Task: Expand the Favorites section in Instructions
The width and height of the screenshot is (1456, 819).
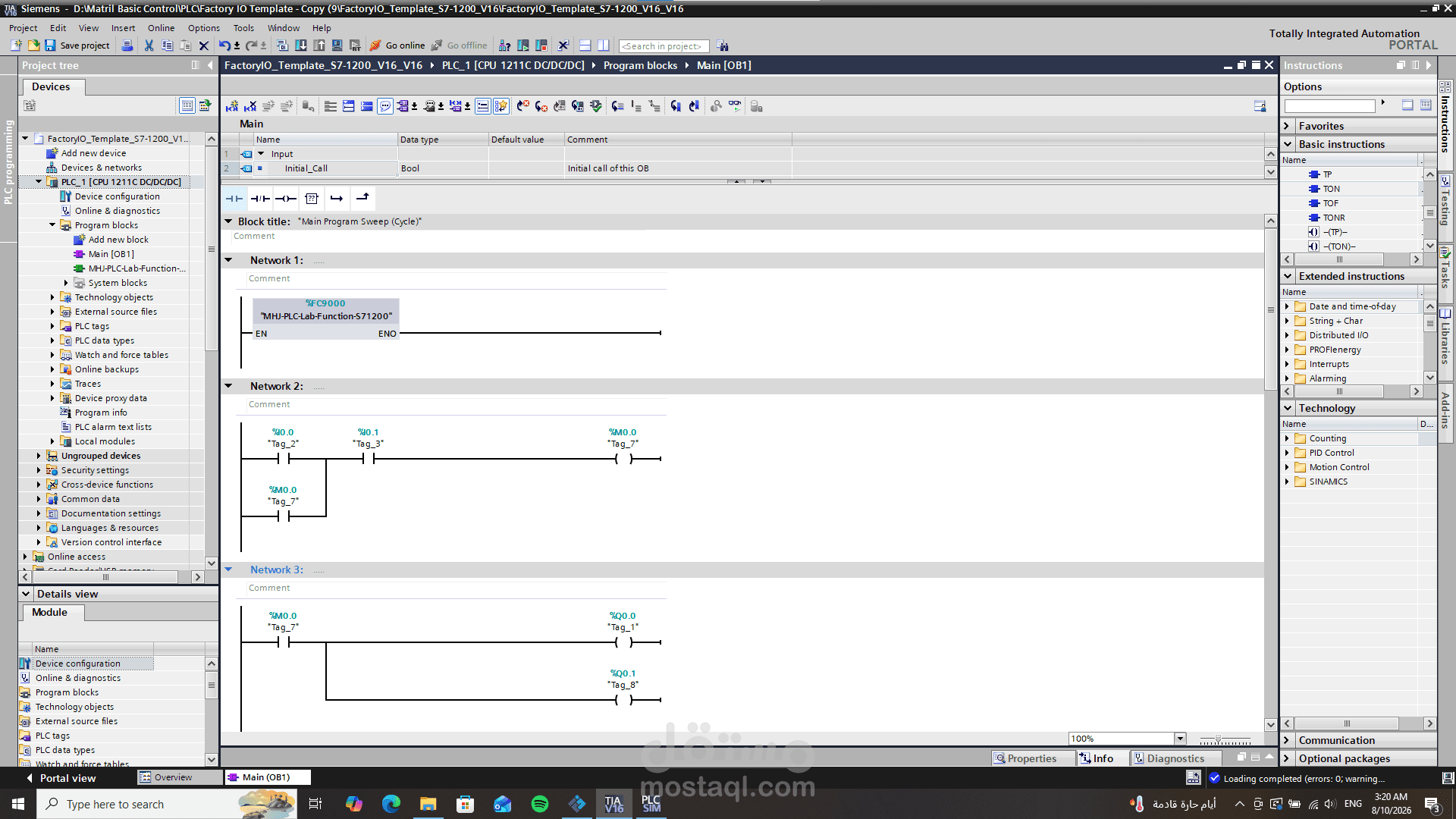Action: tap(1288, 126)
